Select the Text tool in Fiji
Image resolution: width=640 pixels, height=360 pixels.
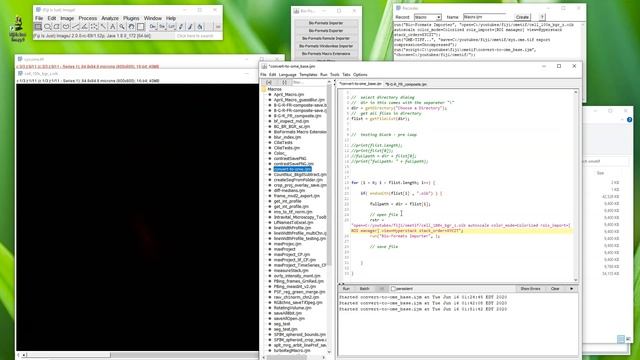(x=113, y=27)
